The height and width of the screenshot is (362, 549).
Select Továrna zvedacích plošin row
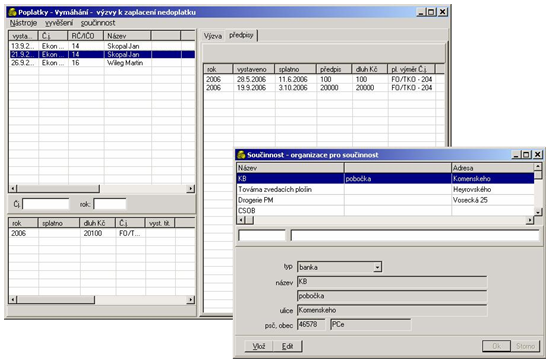click(385, 189)
